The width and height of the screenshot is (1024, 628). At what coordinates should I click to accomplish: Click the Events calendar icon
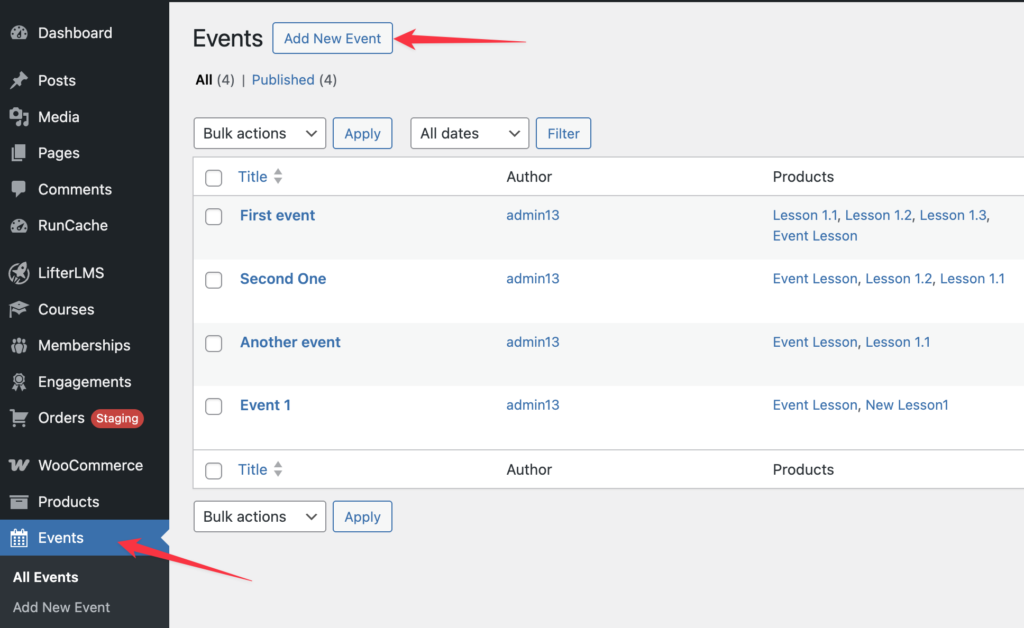click(19, 538)
